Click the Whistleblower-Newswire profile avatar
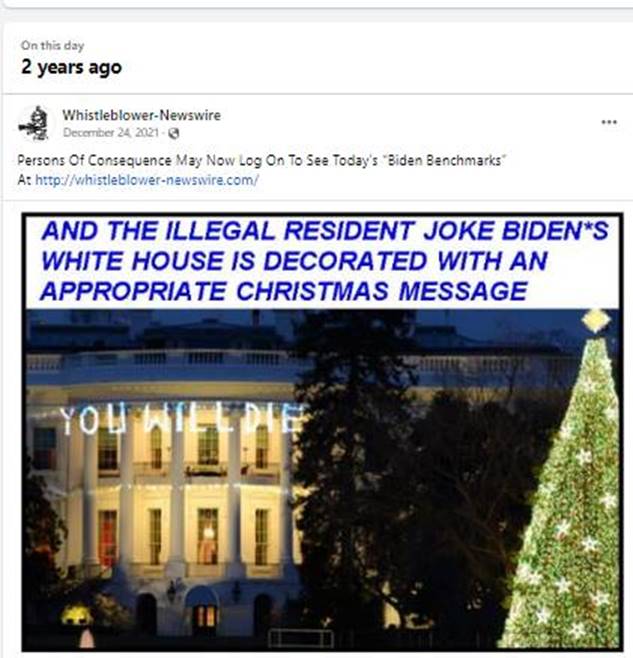Image resolution: width=633 pixels, height=658 pixels. click(x=34, y=123)
